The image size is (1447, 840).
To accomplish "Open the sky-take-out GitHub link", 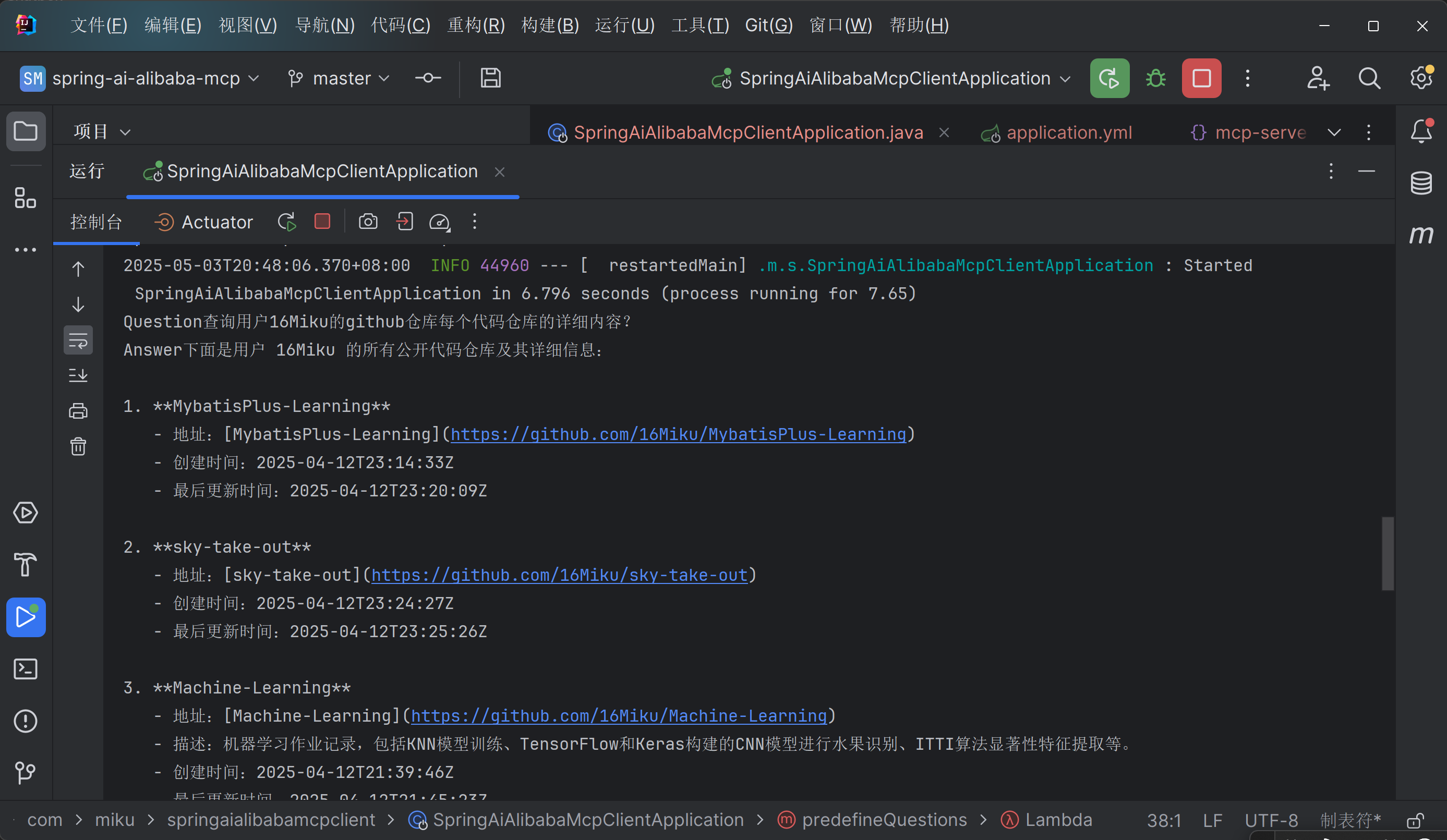I will pos(559,575).
